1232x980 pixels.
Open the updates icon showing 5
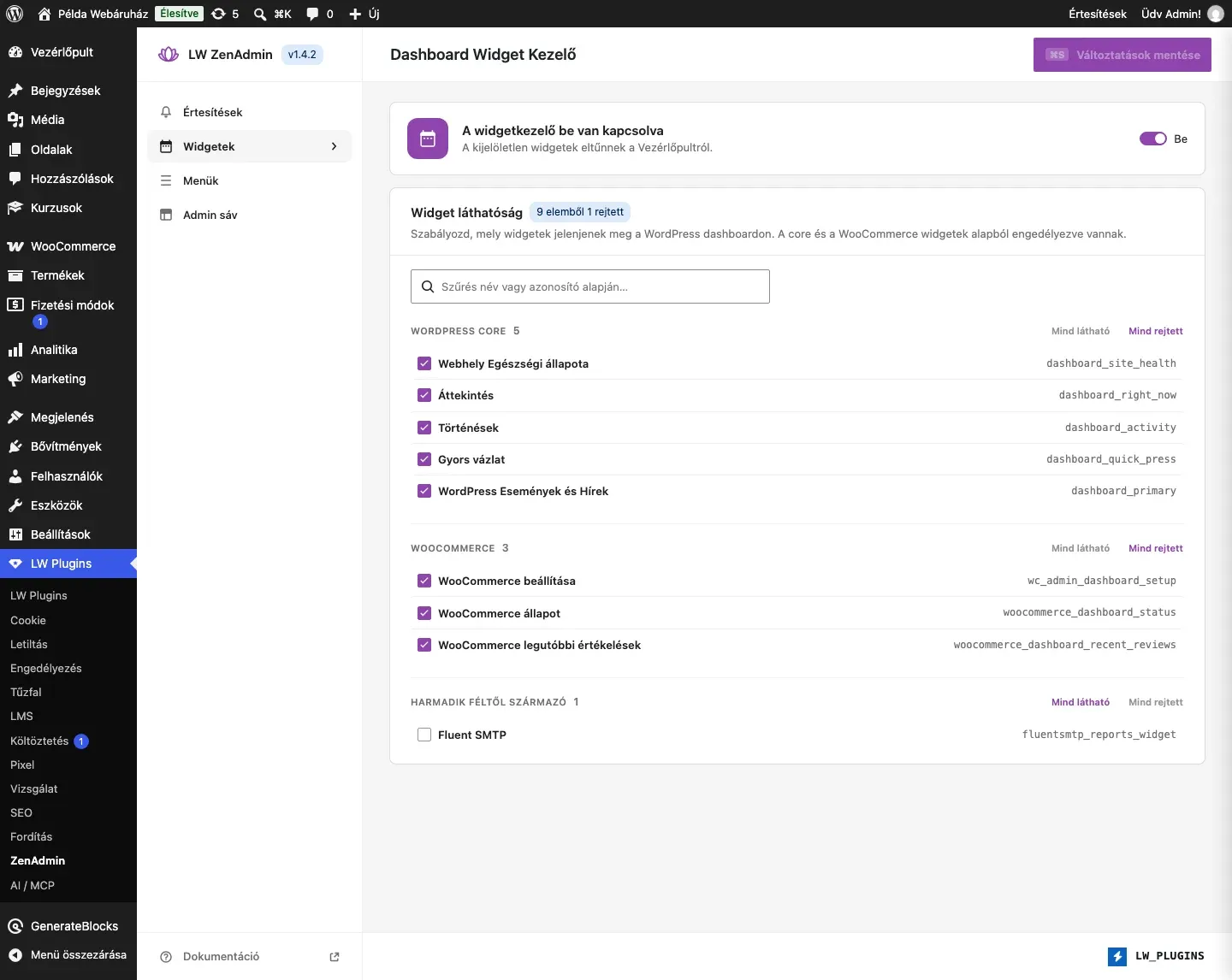(x=225, y=14)
